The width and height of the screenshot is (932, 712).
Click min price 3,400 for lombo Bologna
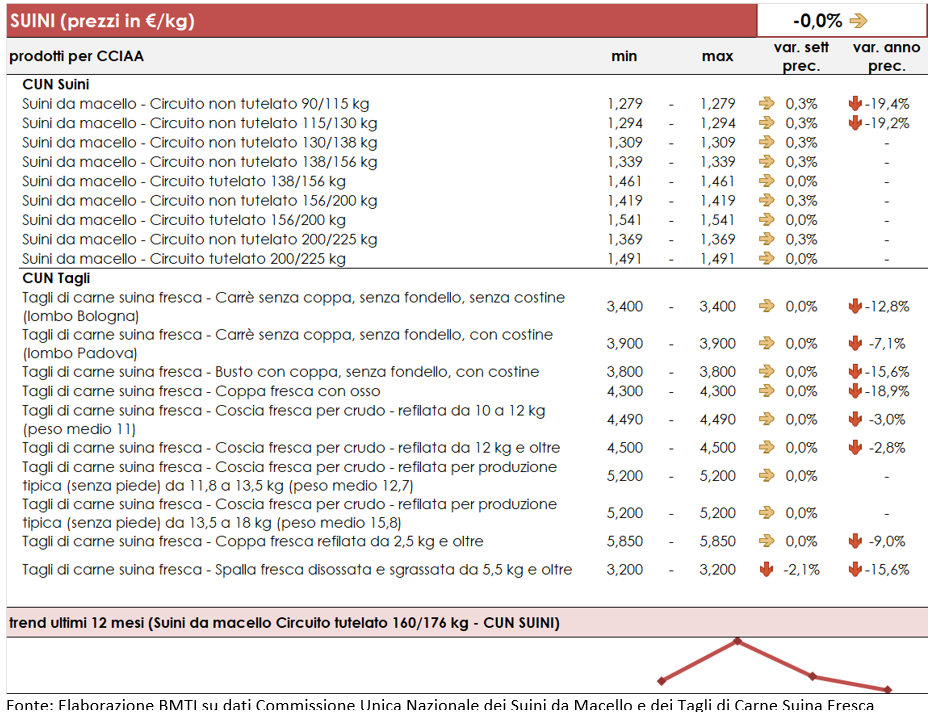pyautogui.click(x=625, y=307)
